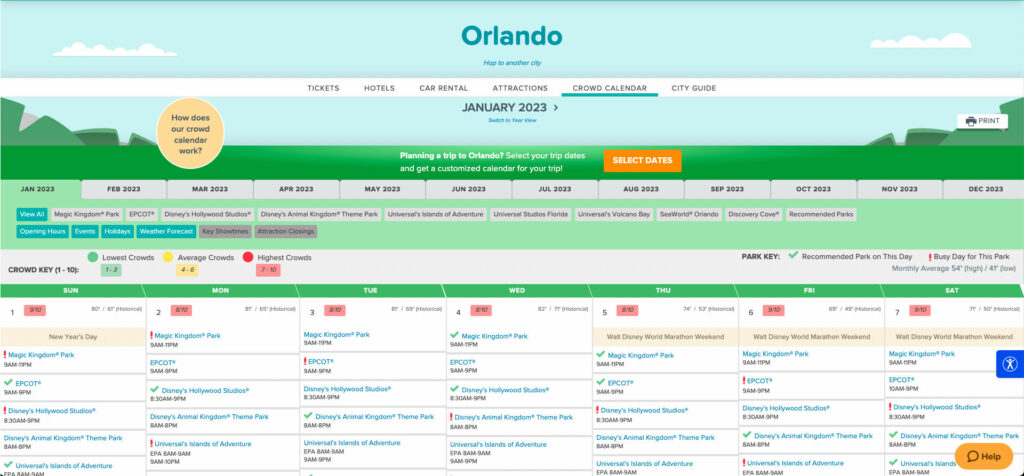
Task: Toggle the Weather Forecast filter
Action: tap(167, 232)
